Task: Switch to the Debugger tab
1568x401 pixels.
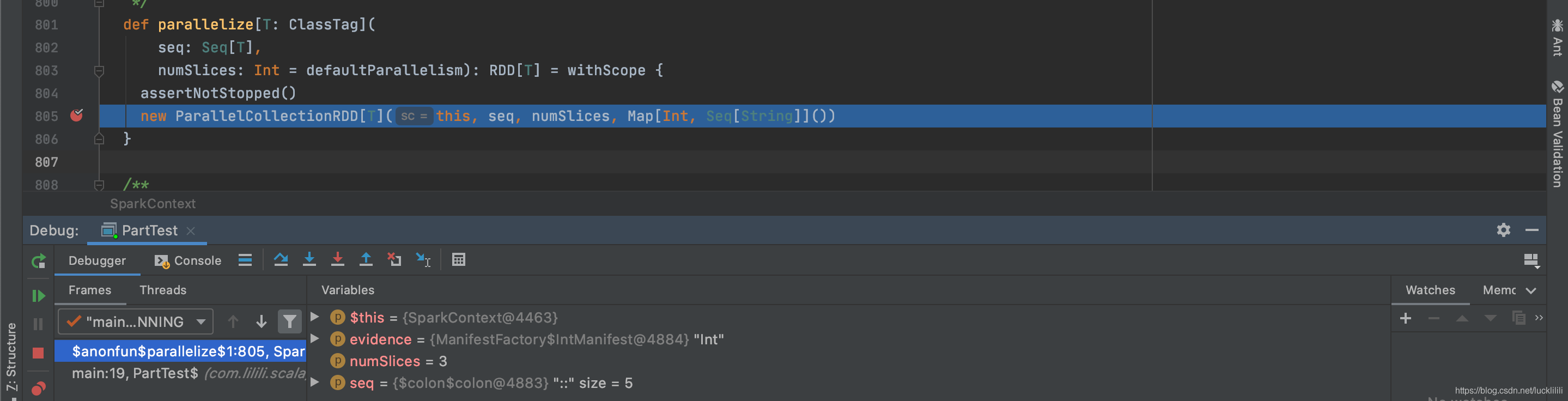Action: [x=98, y=260]
